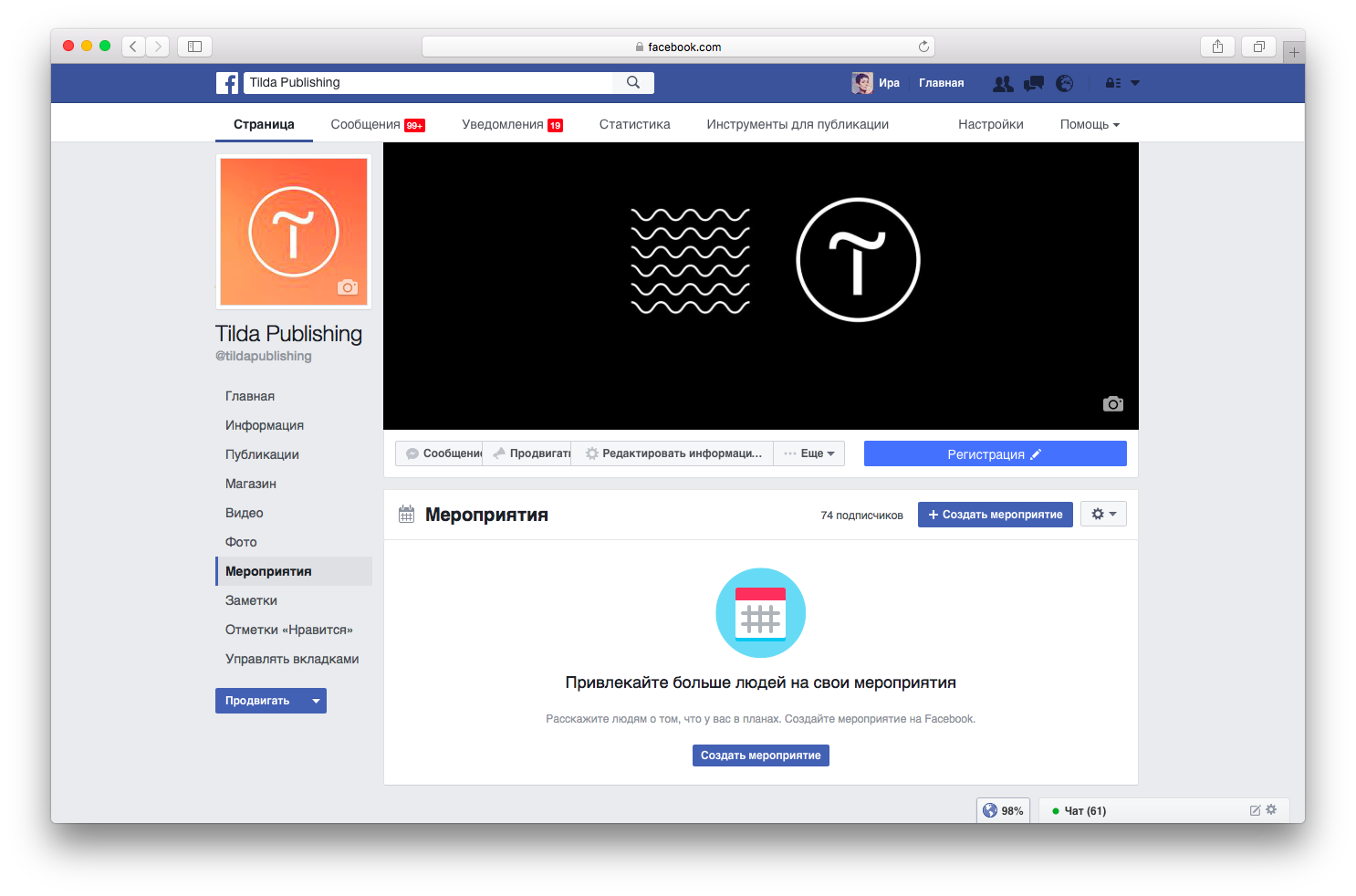1356x896 pixels.
Task: Click the search magnifier icon
Action: 633,82
